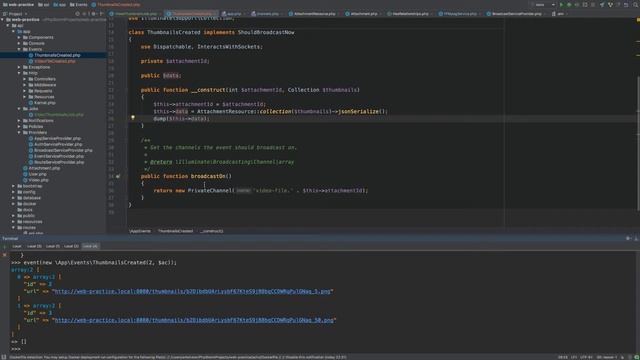Click __construct() breadcrumb below the editor
This screenshot has height=360, width=640.
[x=212, y=231]
